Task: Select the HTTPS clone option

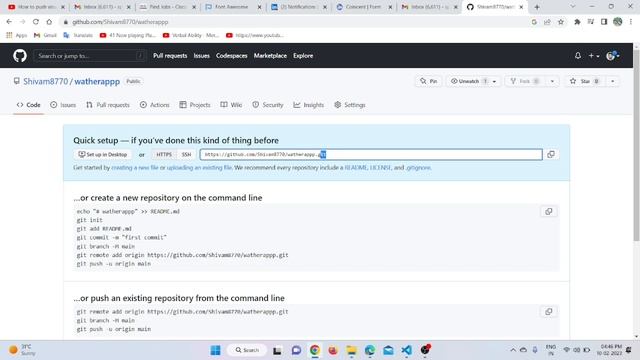Action: 164,154
